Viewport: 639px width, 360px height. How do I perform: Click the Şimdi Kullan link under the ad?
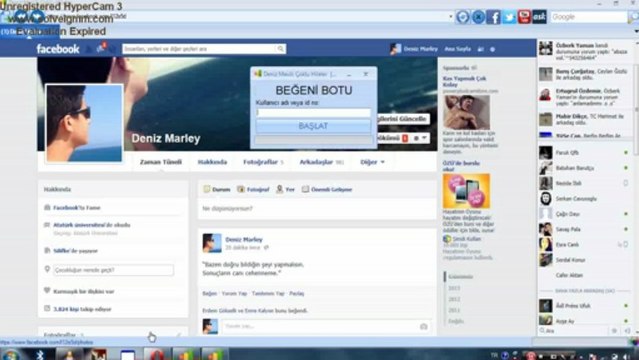(x=467, y=239)
